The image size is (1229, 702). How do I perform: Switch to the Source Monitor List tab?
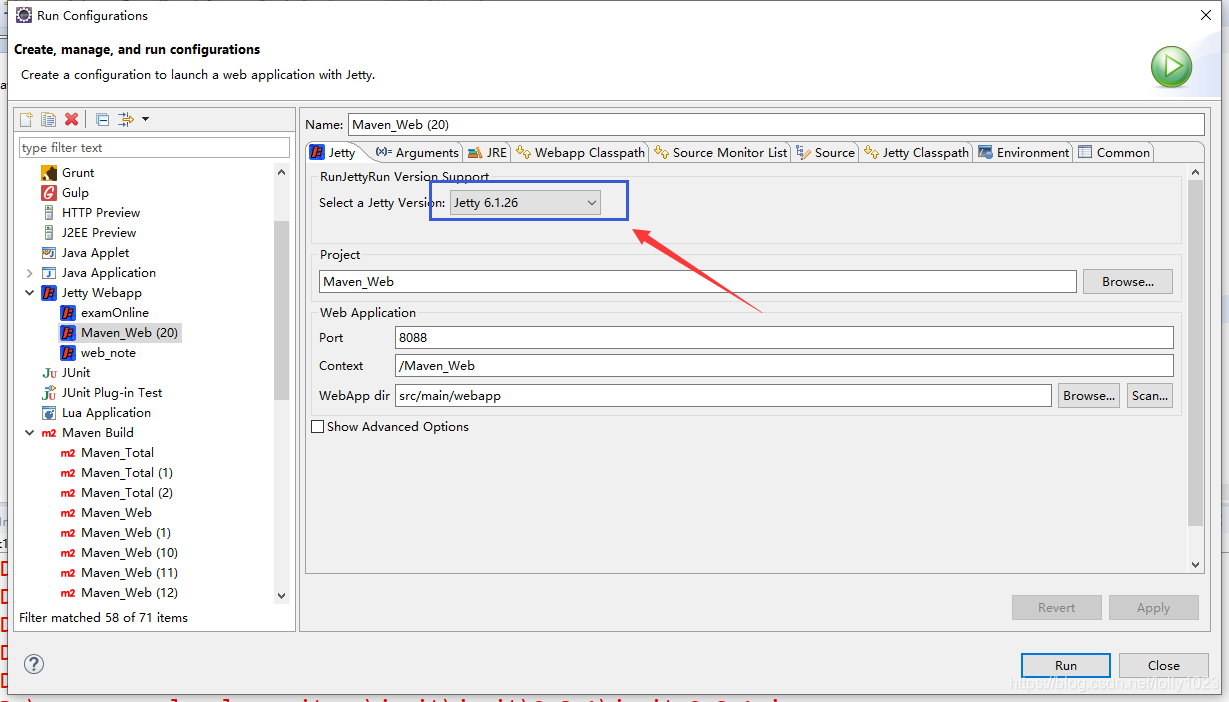click(720, 152)
